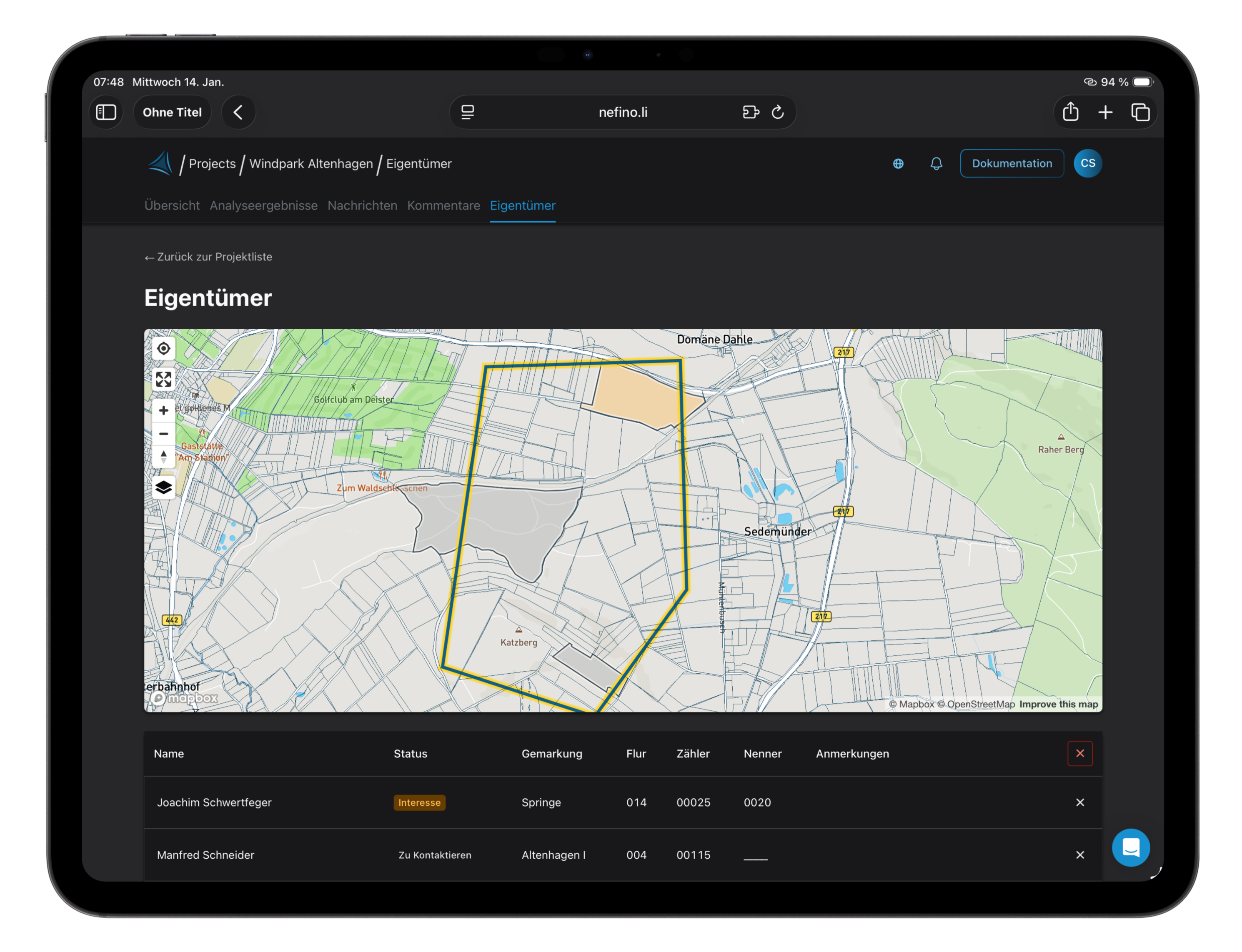The image size is (1242, 952).
Task: Switch to the Kommentare tab
Action: [443, 206]
